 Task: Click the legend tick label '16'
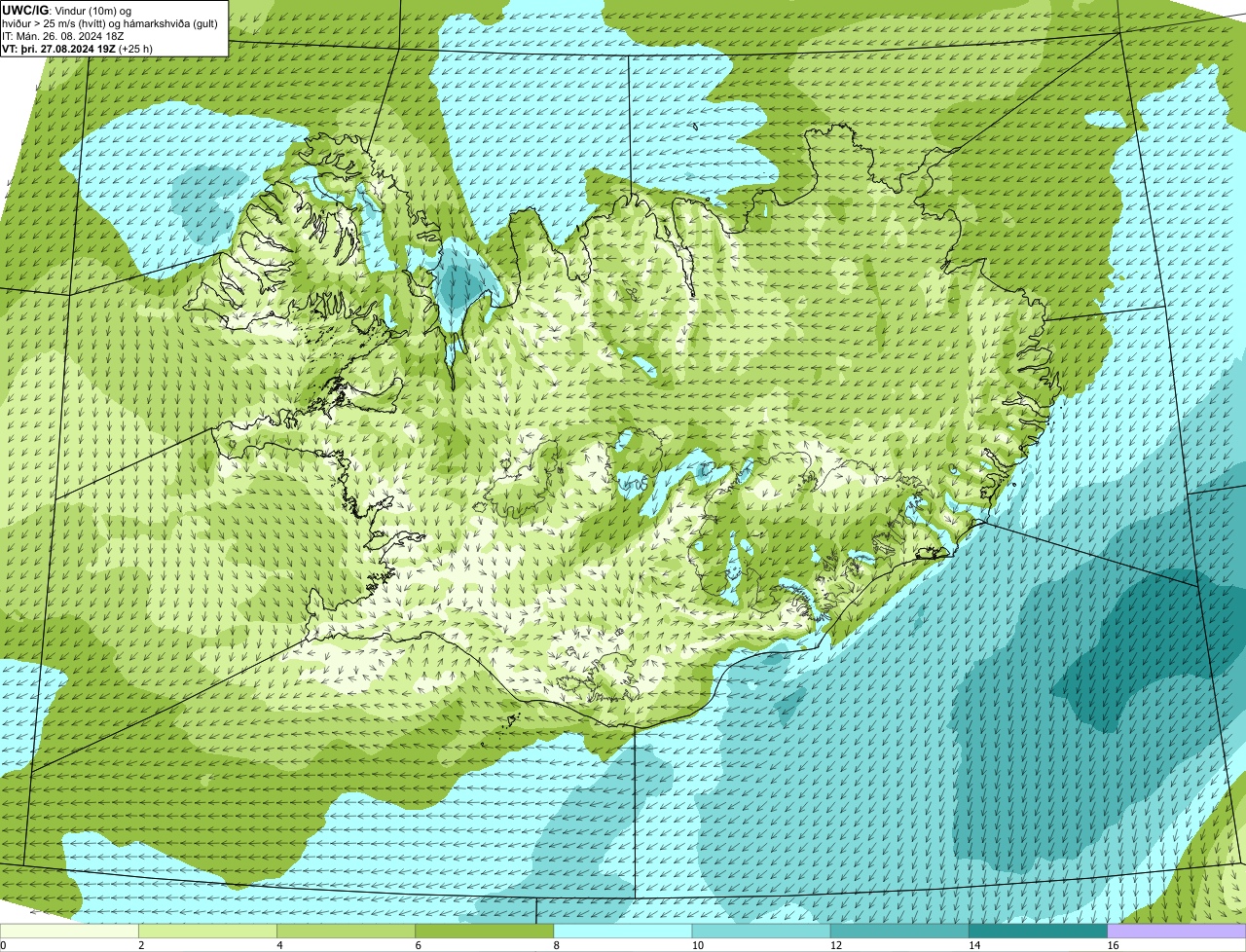coord(1113,945)
